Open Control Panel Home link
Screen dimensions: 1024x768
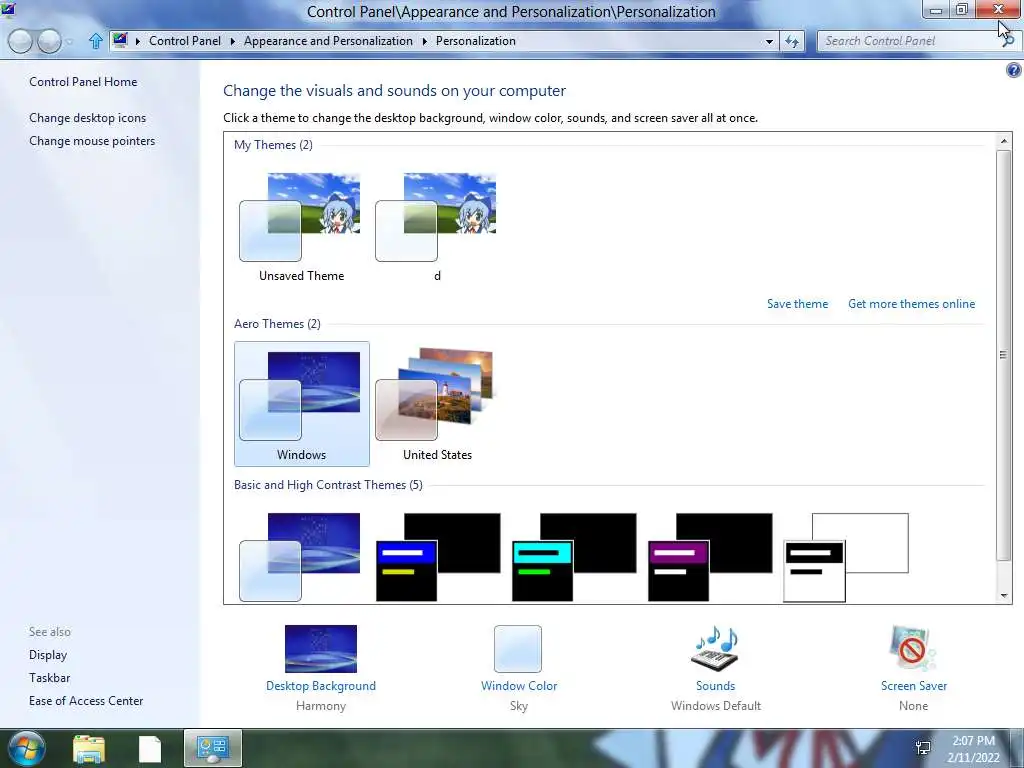83,82
